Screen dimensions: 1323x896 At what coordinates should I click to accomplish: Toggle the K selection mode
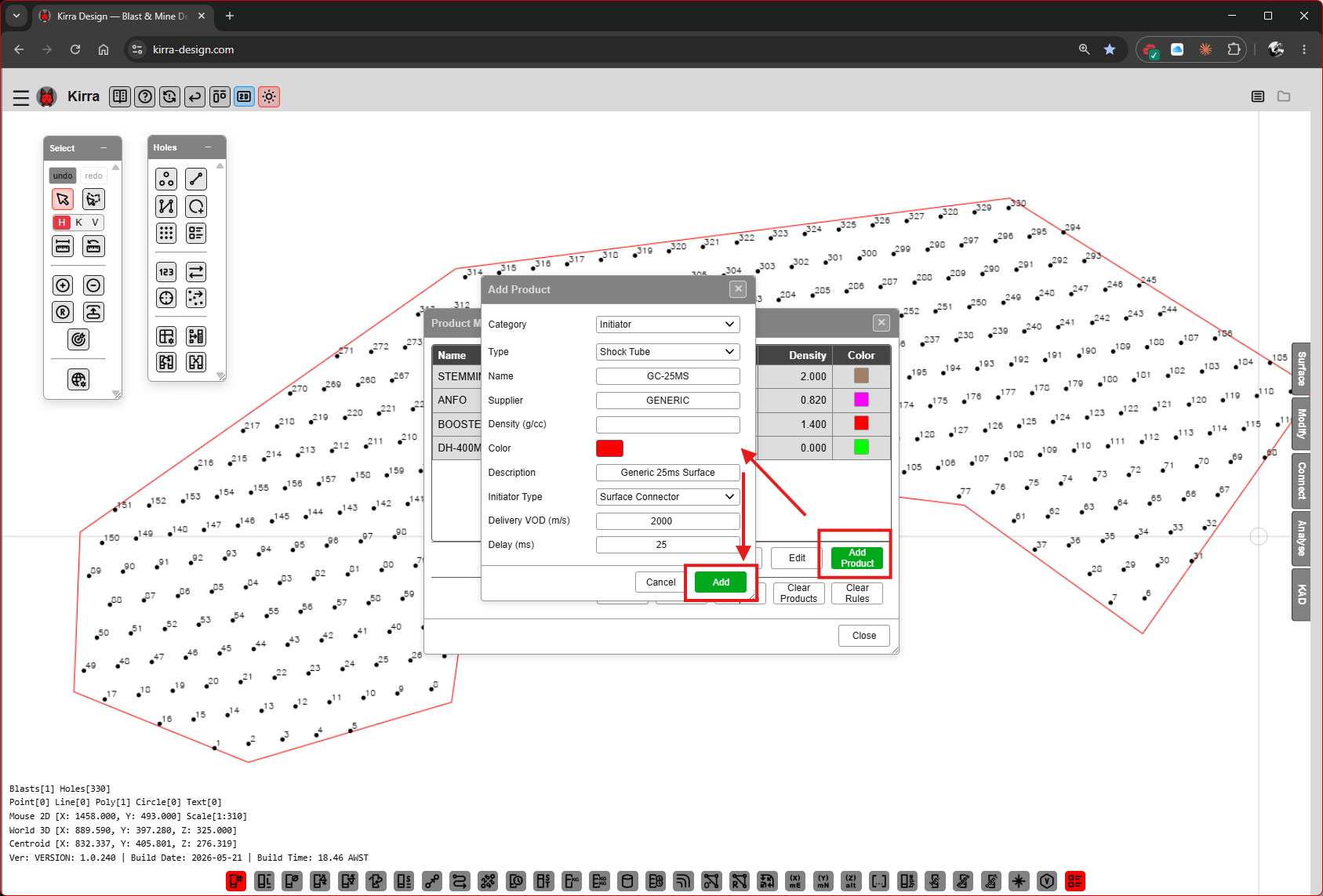[x=78, y=223]
